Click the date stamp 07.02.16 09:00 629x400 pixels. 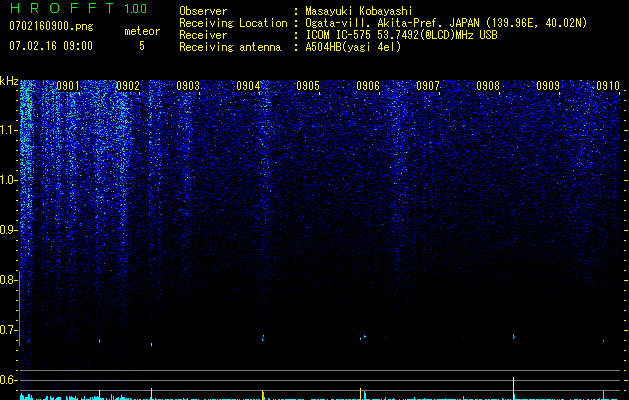[x=51, y=46]
